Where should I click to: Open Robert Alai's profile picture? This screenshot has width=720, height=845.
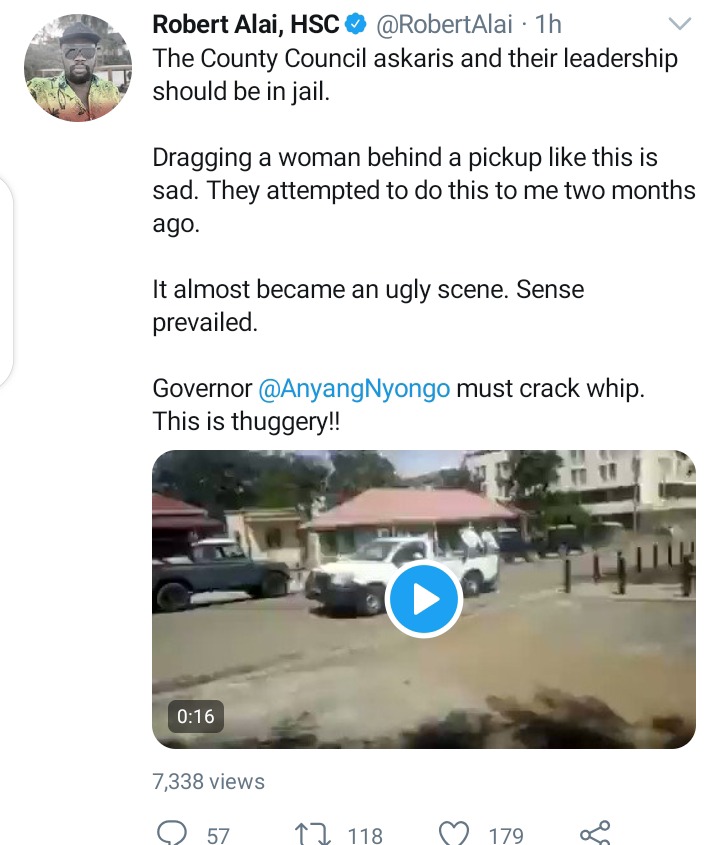78,68
